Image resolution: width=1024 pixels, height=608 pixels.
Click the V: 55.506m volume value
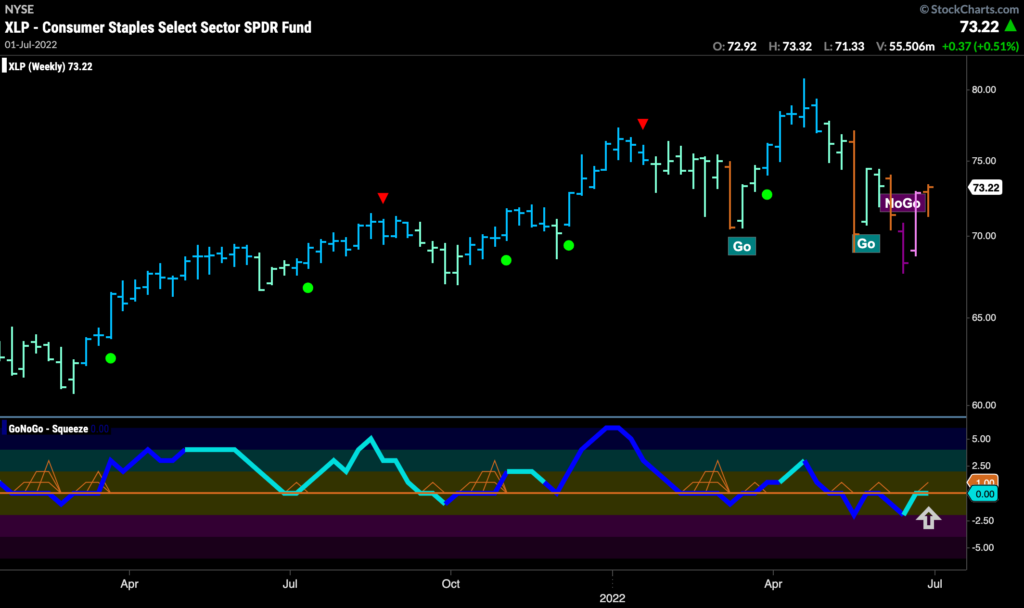[x=905, y=46]
